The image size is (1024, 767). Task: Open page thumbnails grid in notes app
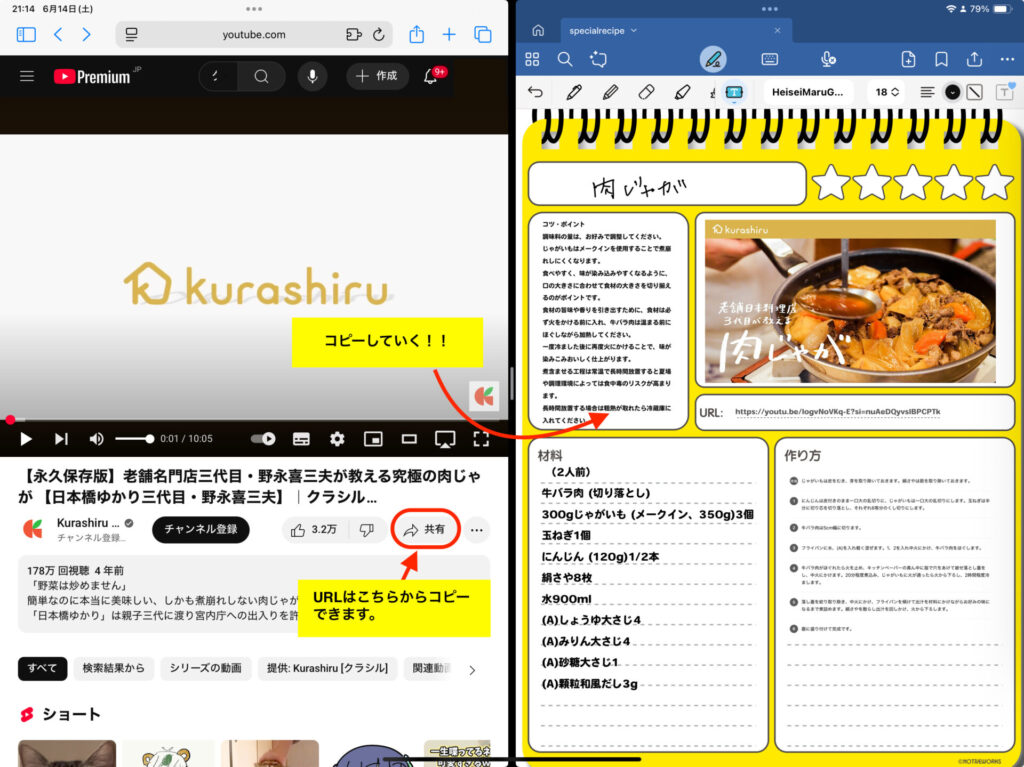point(532,59)
